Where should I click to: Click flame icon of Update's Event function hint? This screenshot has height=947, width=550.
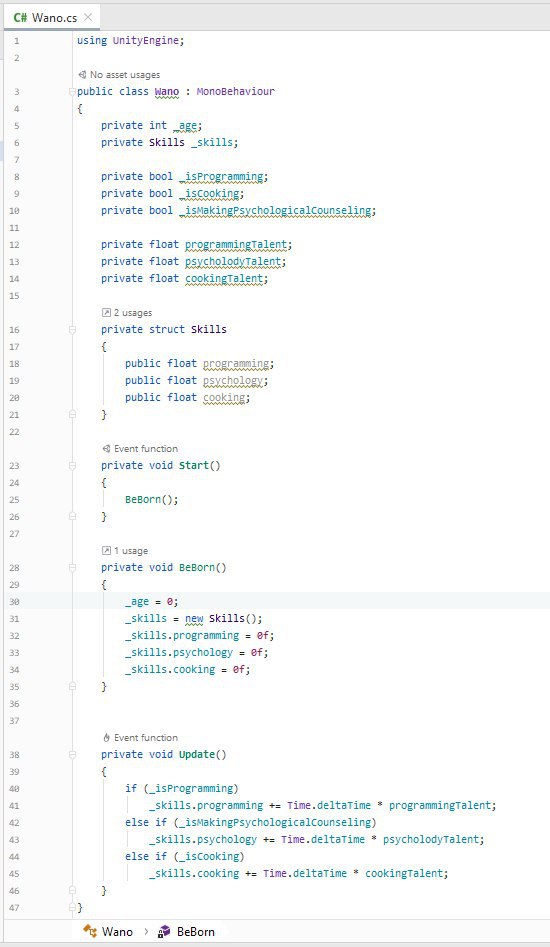(107, 737)
